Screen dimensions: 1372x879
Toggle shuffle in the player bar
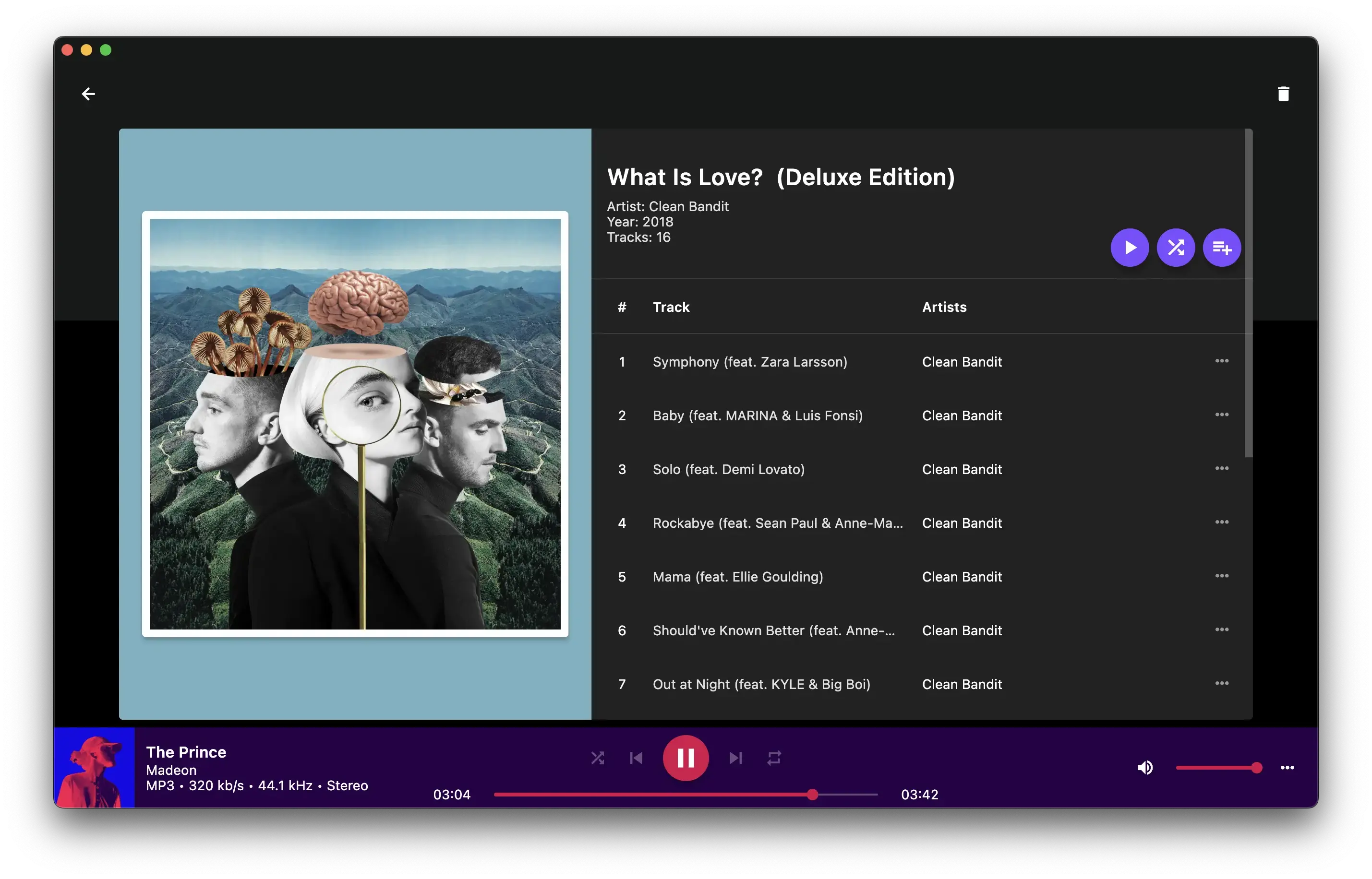(x=597, y=758)
